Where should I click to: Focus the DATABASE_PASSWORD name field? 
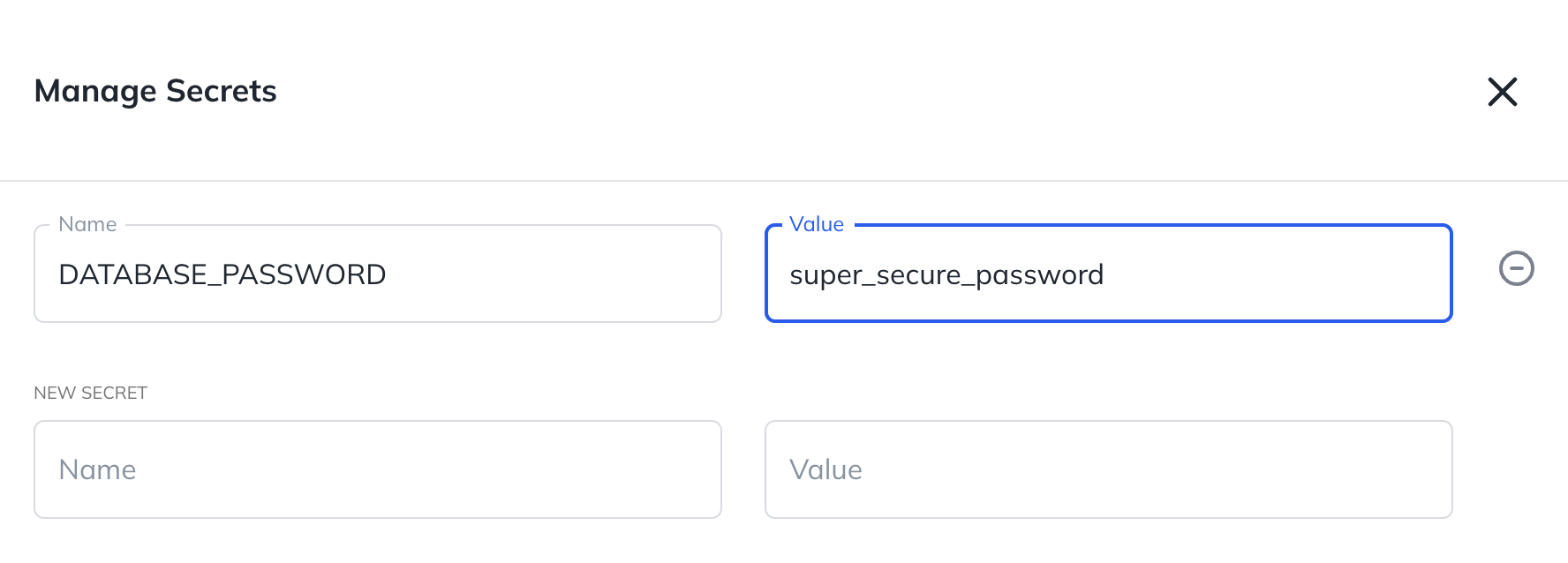point(378,274)
